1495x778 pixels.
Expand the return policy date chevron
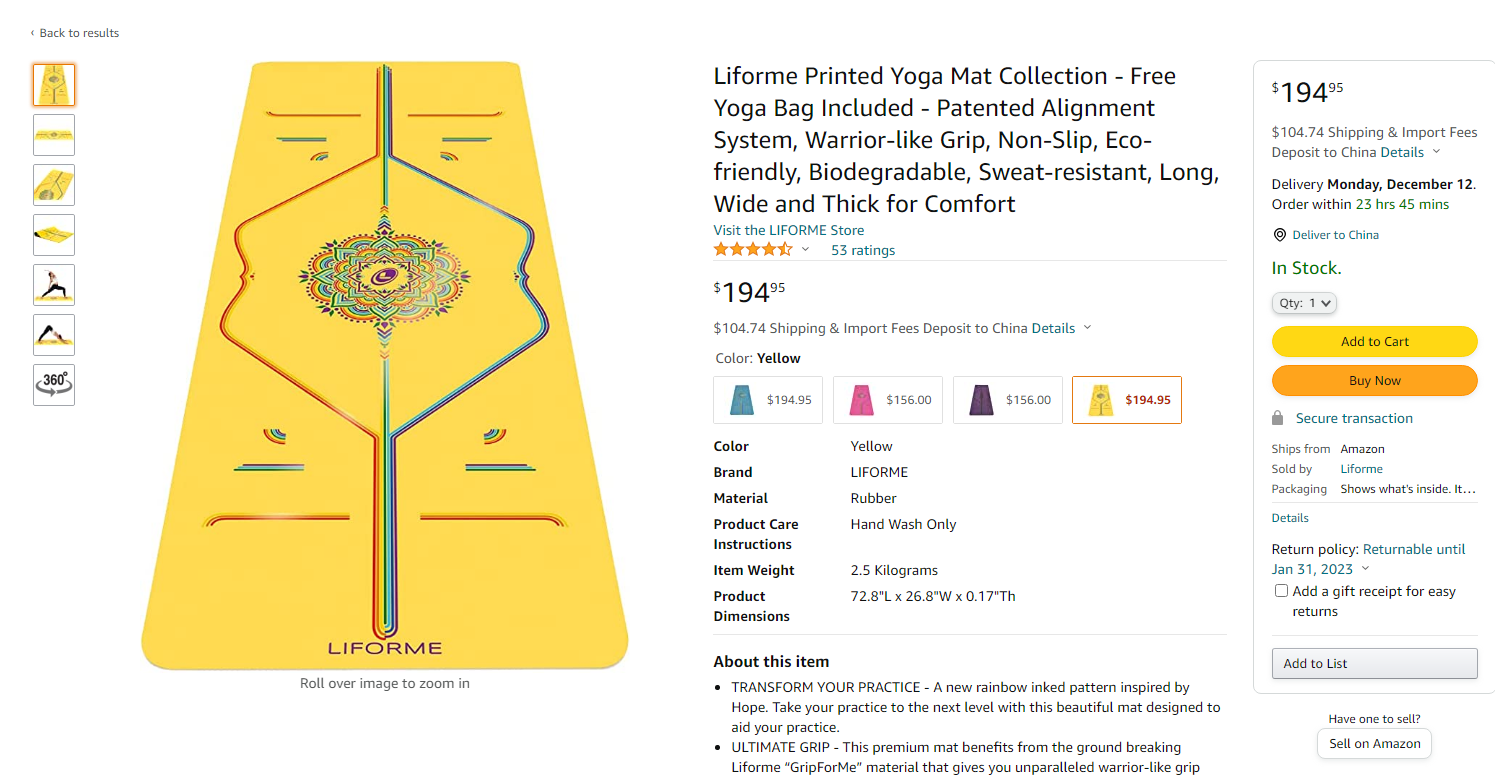click(x=1366, y=569)
